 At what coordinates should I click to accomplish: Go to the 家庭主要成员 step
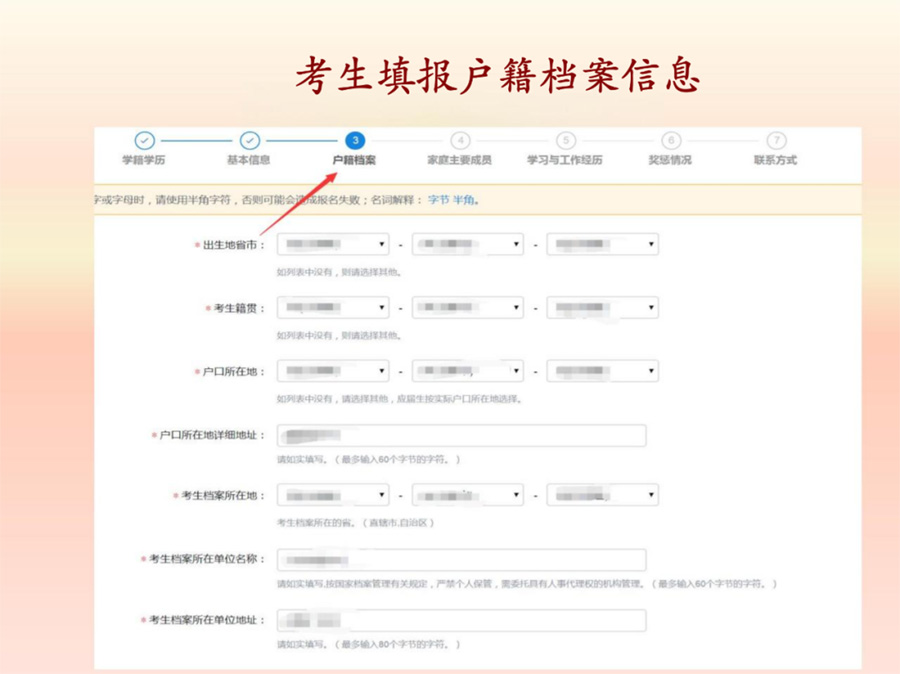coord(460,160)
